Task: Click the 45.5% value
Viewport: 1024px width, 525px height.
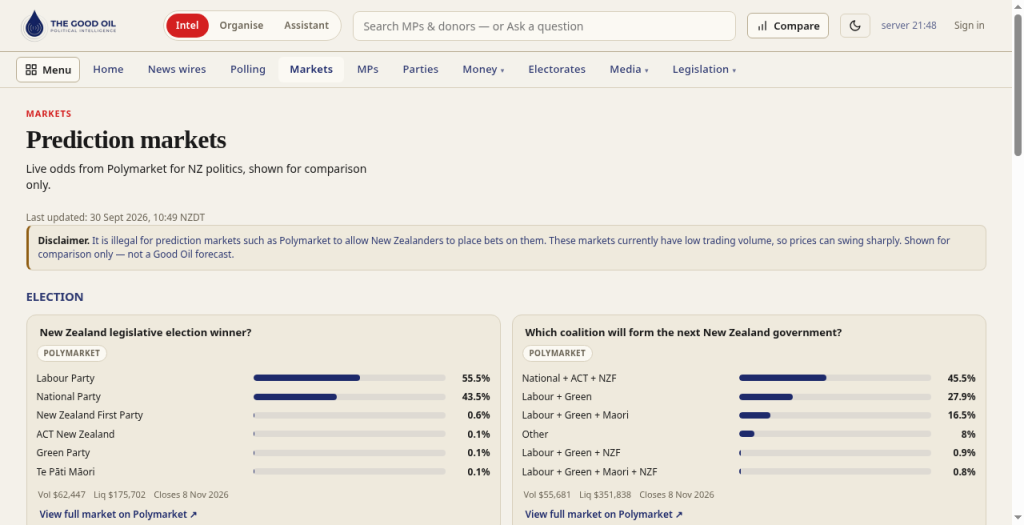Action: pyautogui.click(x=961, y=378)
